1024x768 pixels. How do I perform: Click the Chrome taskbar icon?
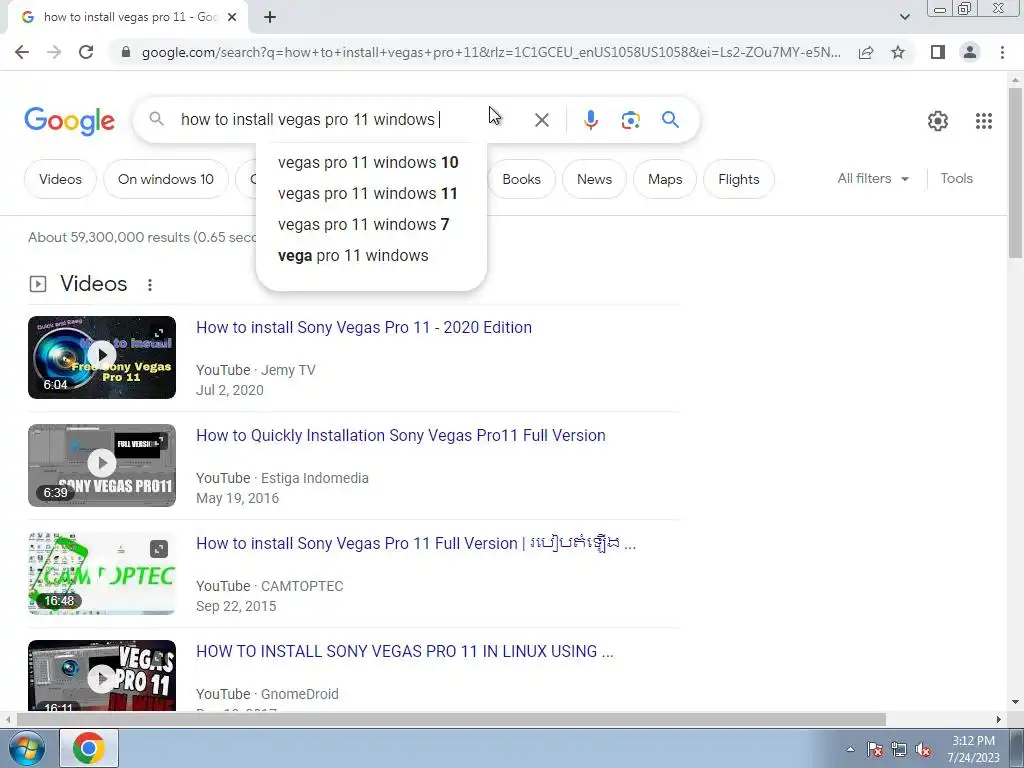pyautogui.click(x=89, y=748)
